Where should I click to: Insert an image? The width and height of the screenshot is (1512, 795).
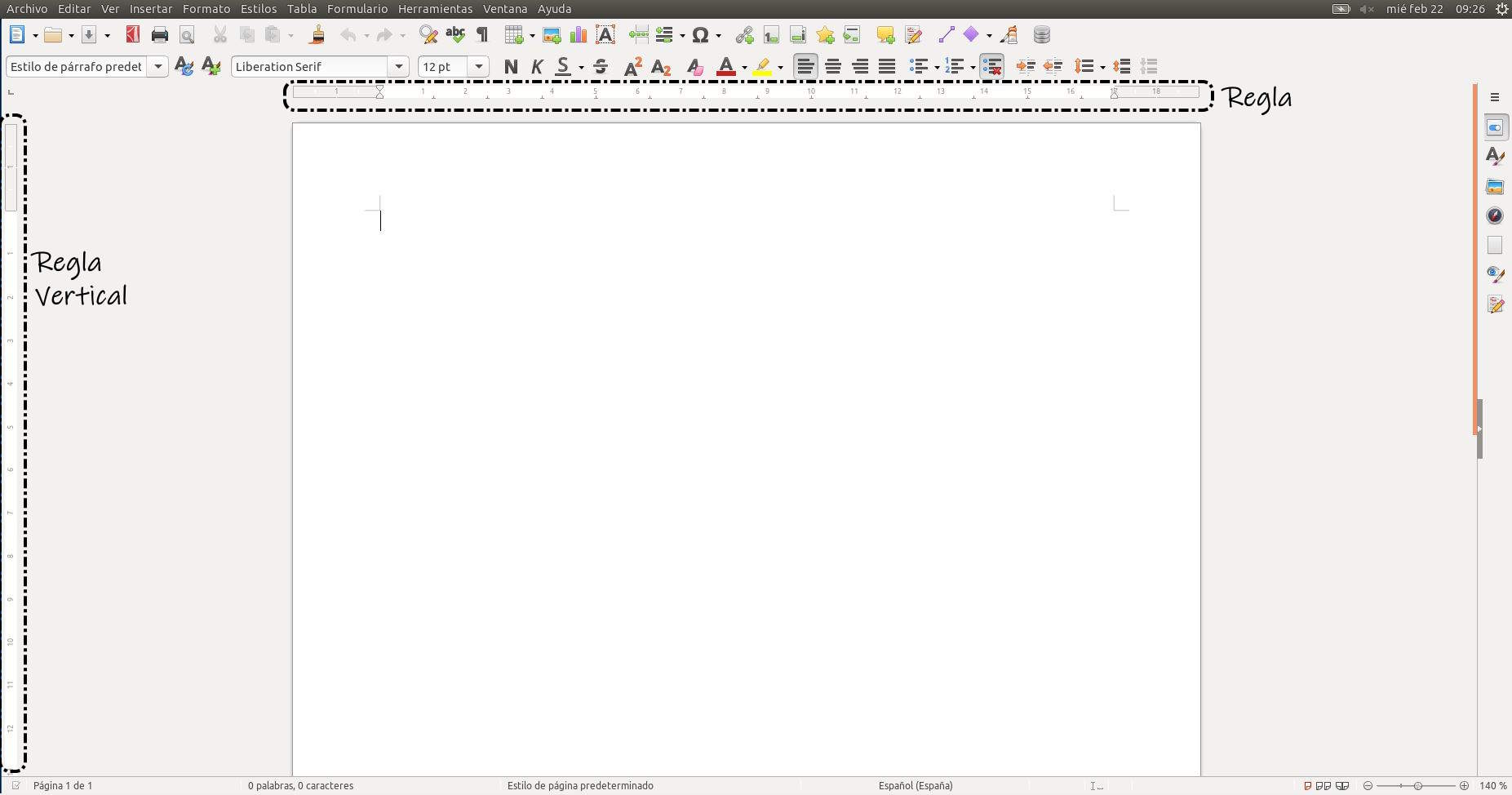(552, 35)
